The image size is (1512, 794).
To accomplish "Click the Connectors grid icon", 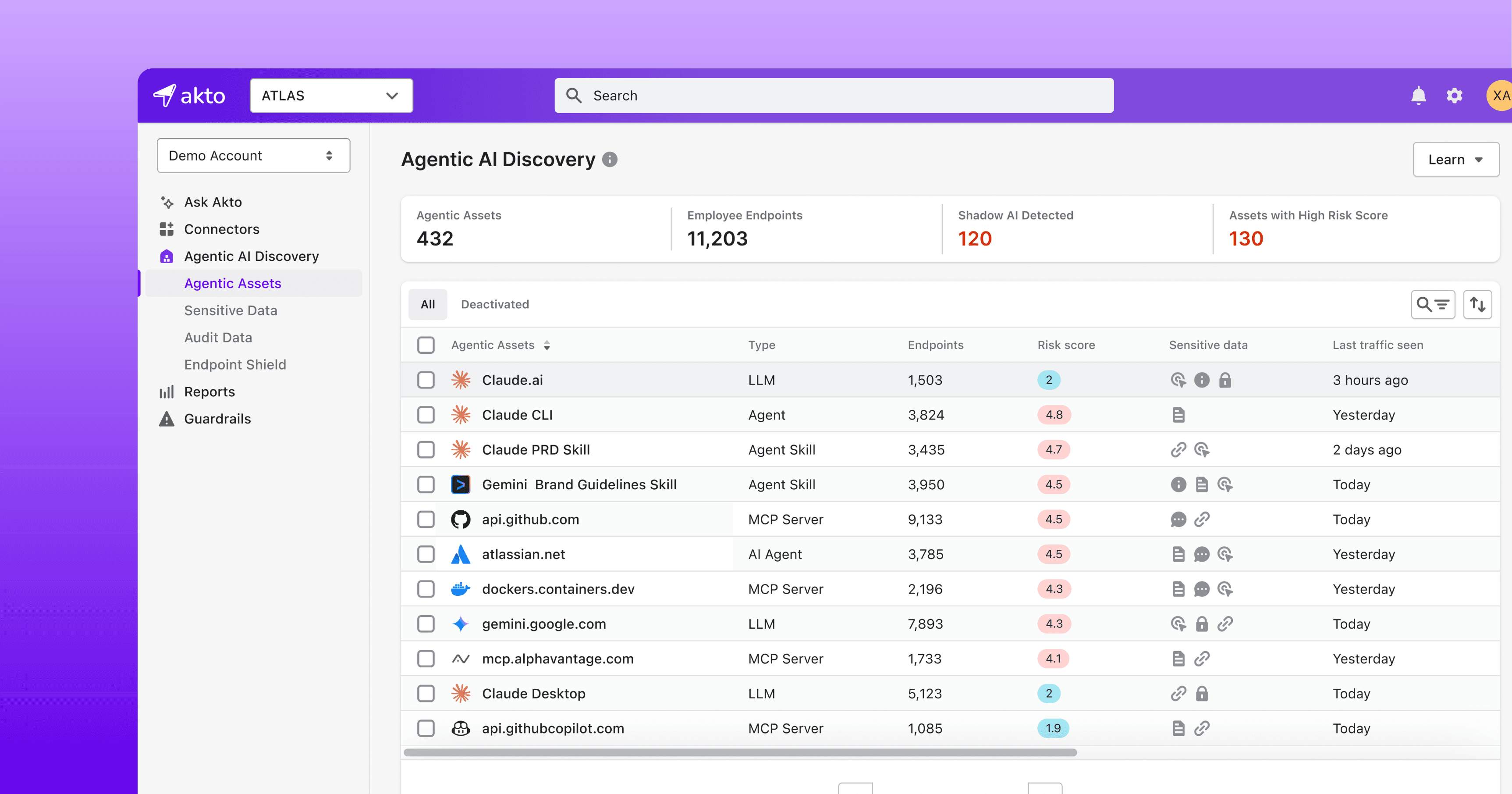I will coord(167,229).
